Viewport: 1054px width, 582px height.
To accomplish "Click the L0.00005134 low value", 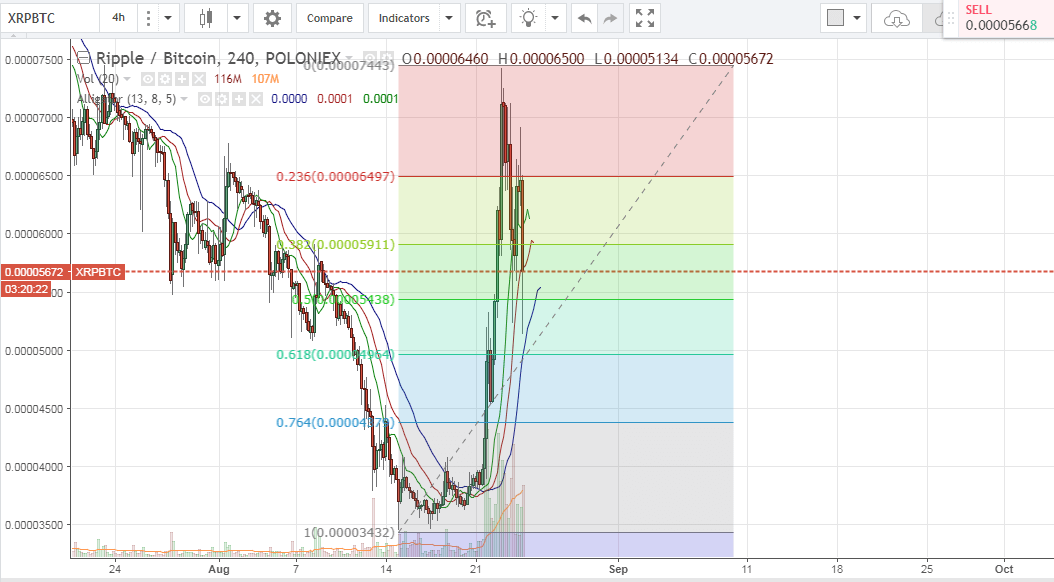I will tap(637, 59).
